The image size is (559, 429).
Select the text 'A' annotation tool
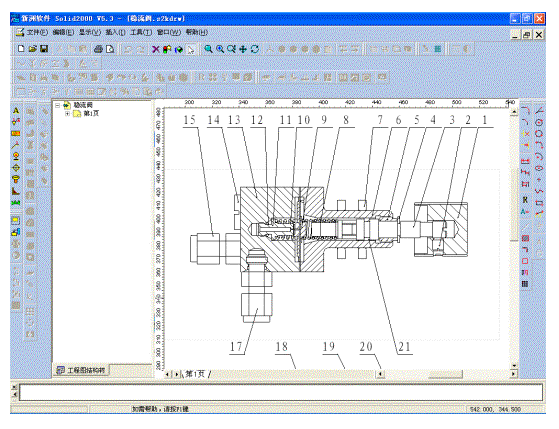click(x=16, y=111)
